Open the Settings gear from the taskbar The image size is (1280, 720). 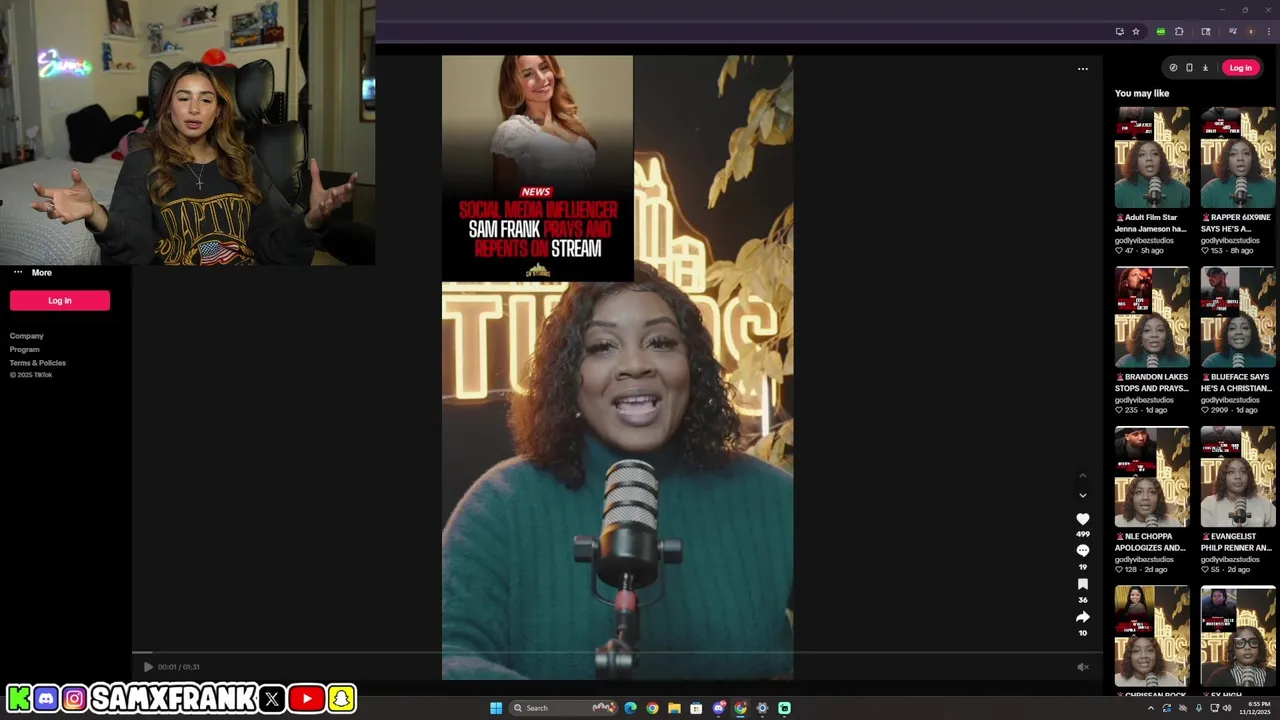click(x=762, y=708)
